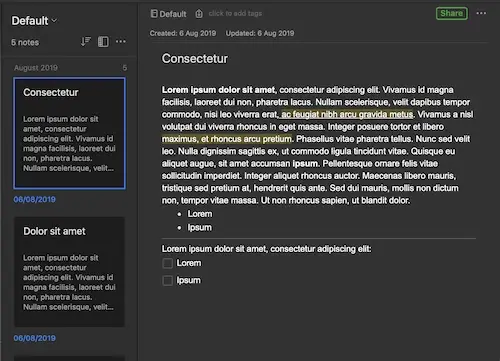The image size is (500, 361).
Task: Click the bold 'Lorem ipsum dolor sit amet' text
Action: pyautogui.click(x=219, y=90)
